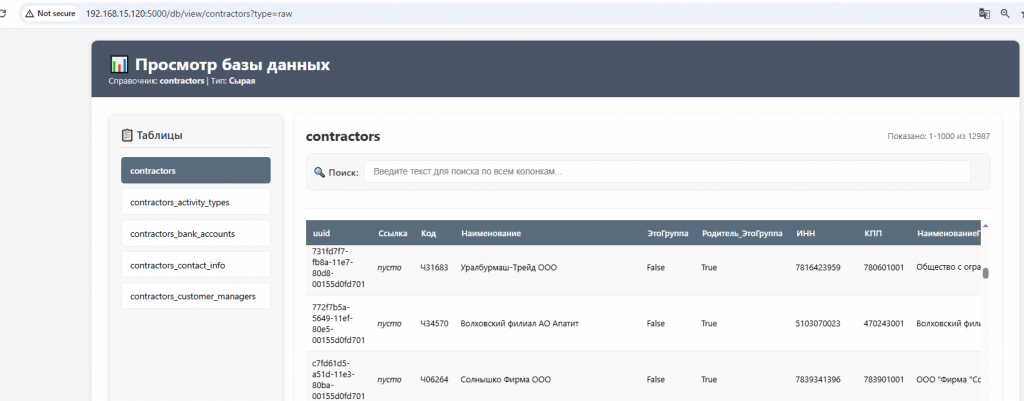Image resolution: width=1024 pixels, height=401 pixels.
Task: Open the contractors_activity_types table
Action: point(196,202)
